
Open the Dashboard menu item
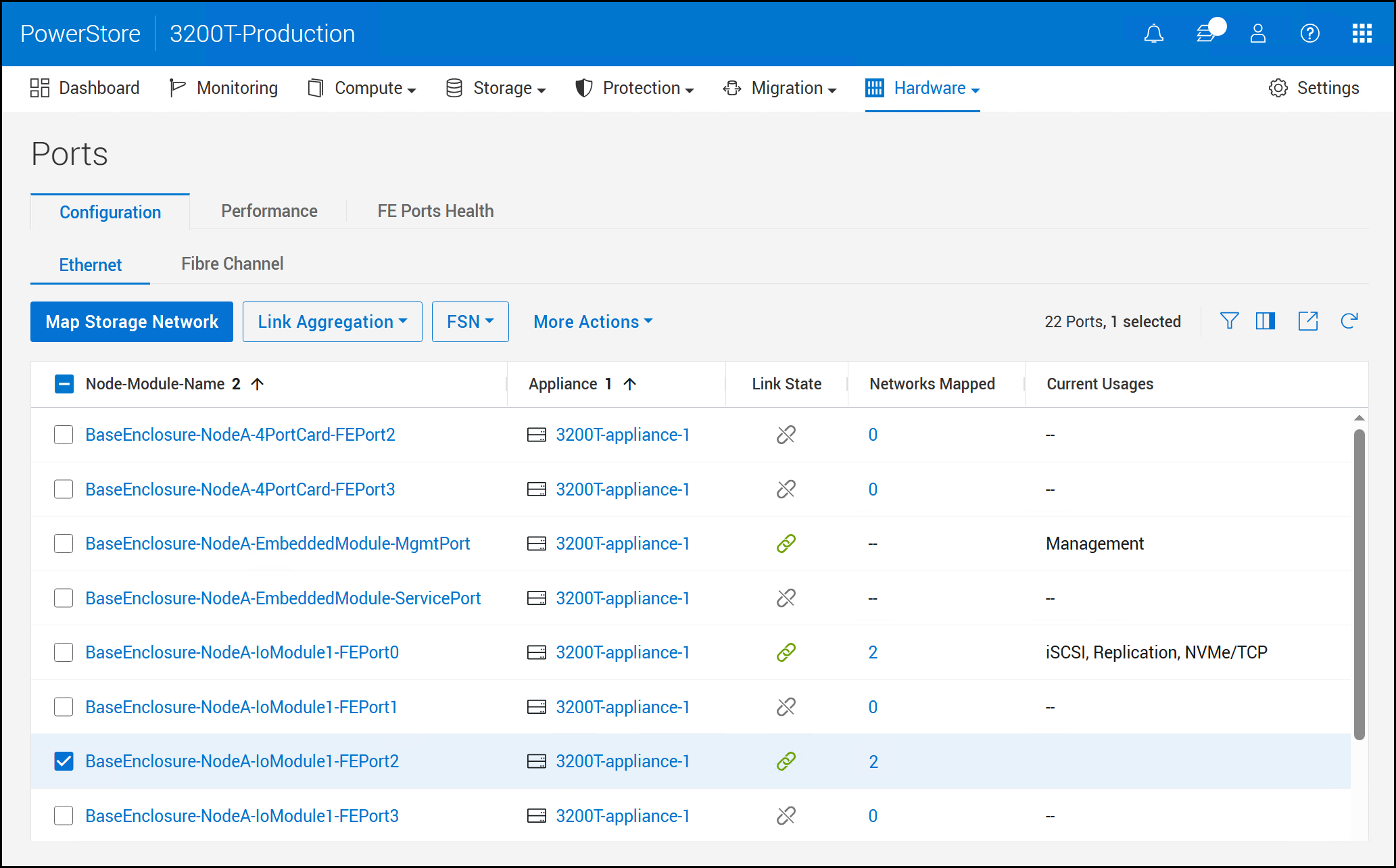(x=85, y=89)
